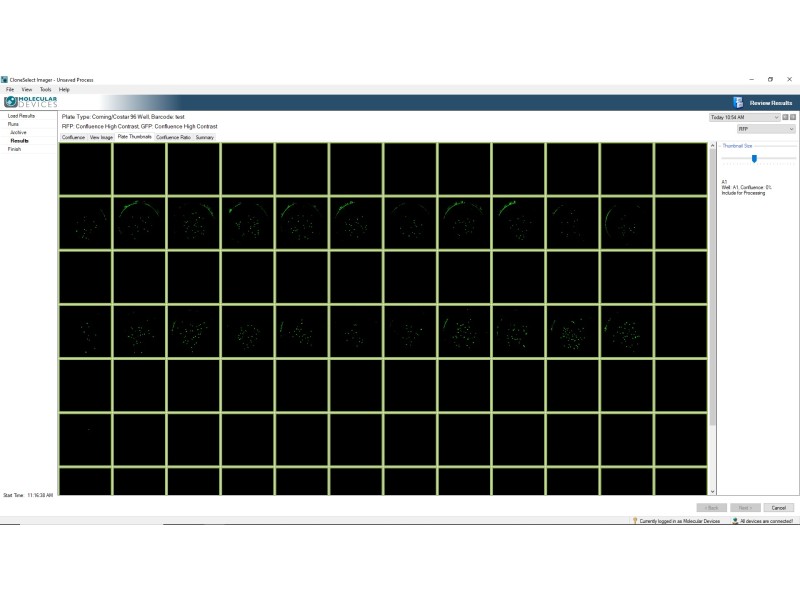Click the 'RFP: Confluence High Contrast' text line
This screenshot has width=800, height=600.
point(139,127)
